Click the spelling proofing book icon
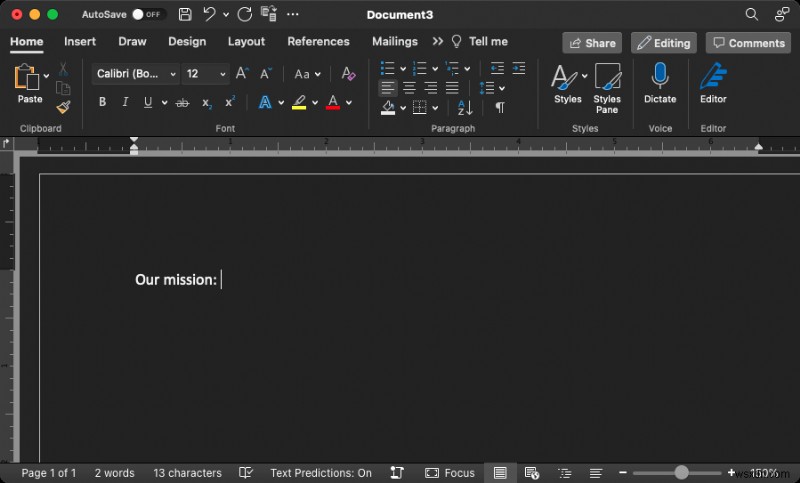This screenshot has height=483, width=800. click(246, 473)
